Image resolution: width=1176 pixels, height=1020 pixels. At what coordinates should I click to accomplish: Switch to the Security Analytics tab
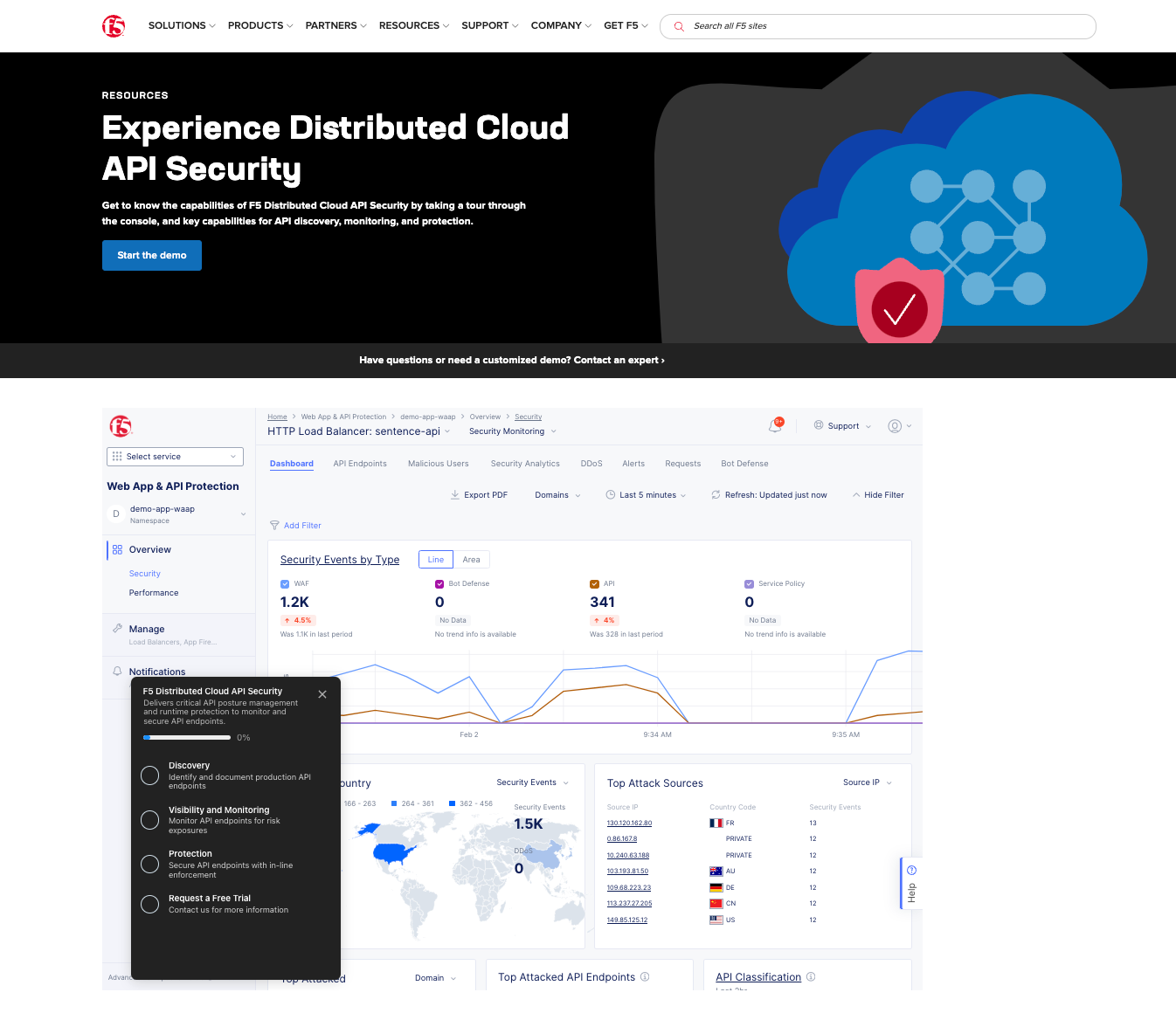(x=525, y=464)
